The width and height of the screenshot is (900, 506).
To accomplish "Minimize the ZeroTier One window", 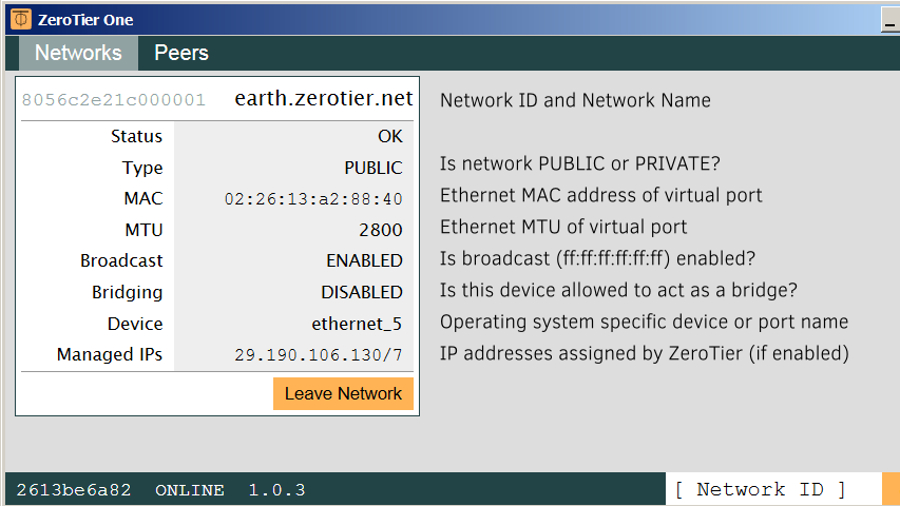I will point(890,20).
